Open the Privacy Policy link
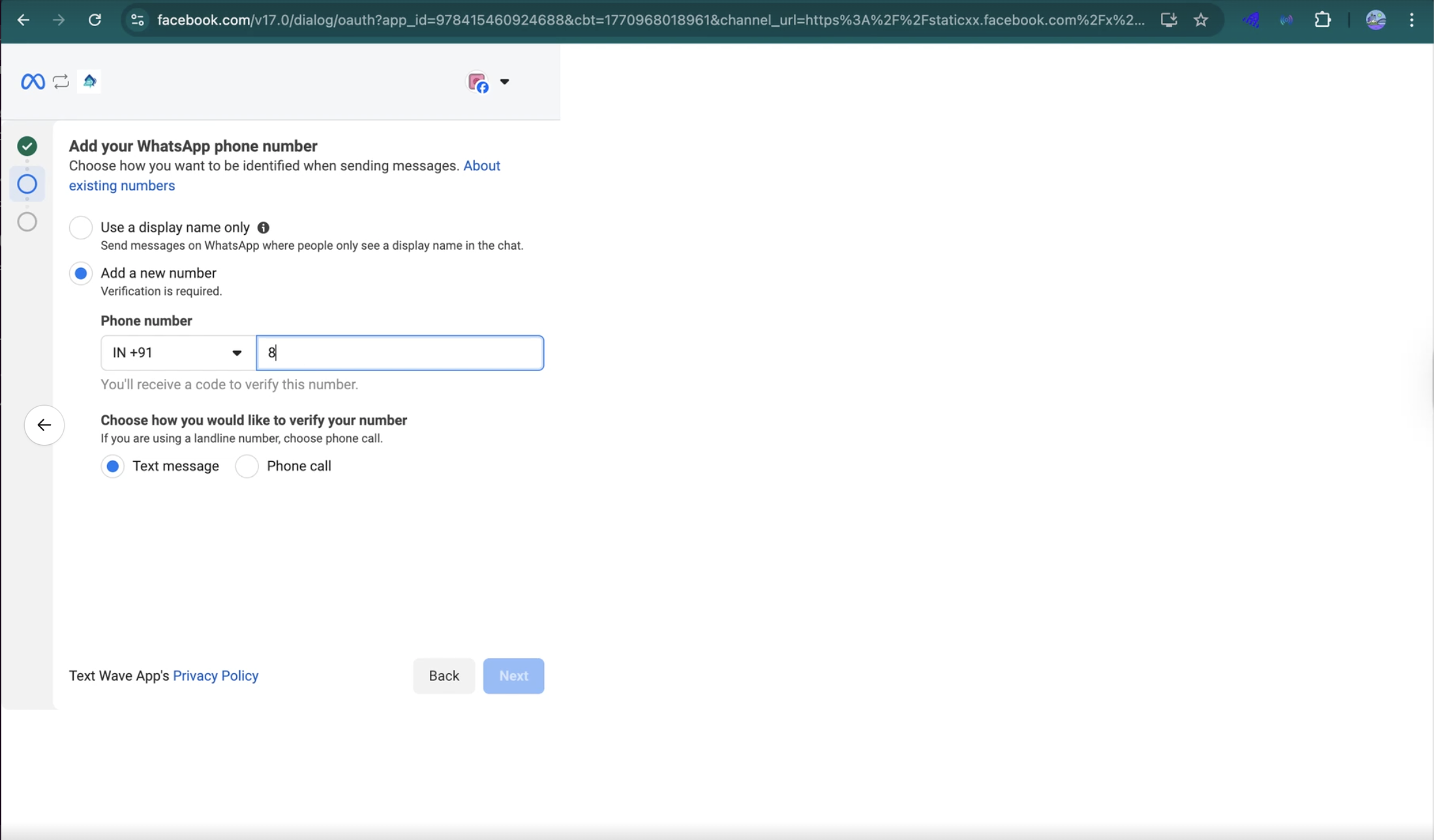 tap(215, 676)
